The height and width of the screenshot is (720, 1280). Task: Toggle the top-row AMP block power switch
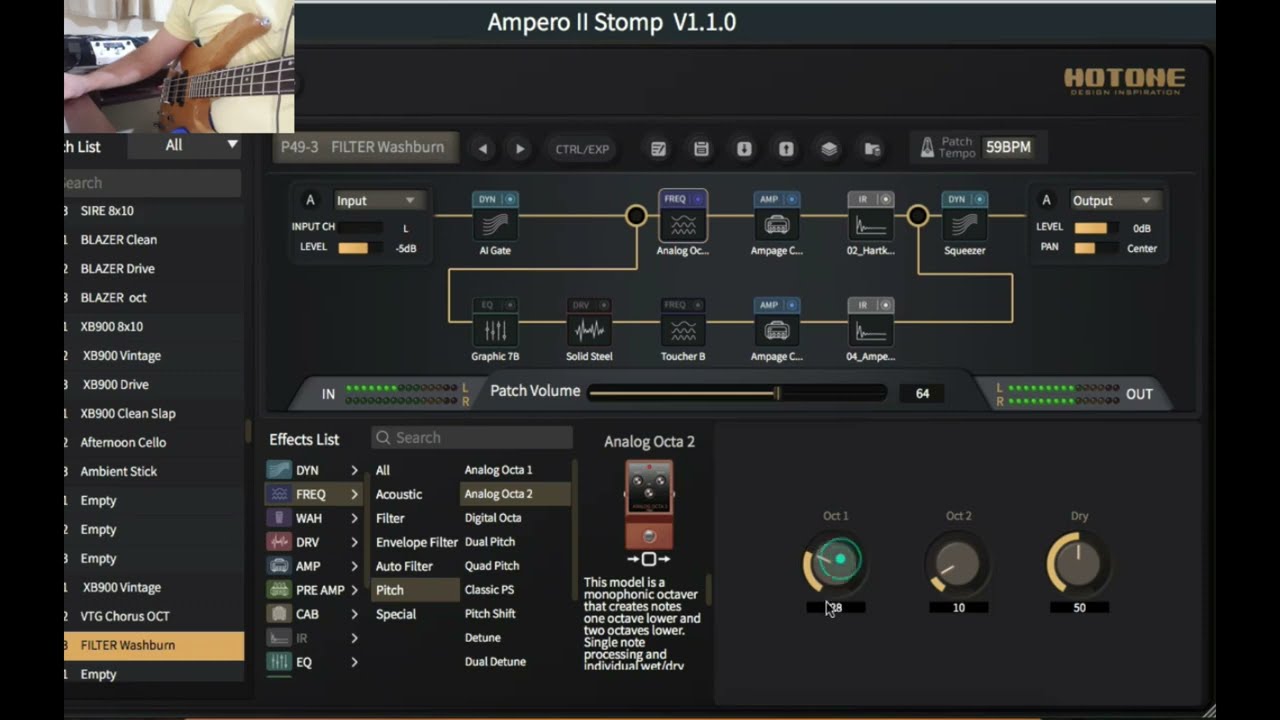point(792,199)
